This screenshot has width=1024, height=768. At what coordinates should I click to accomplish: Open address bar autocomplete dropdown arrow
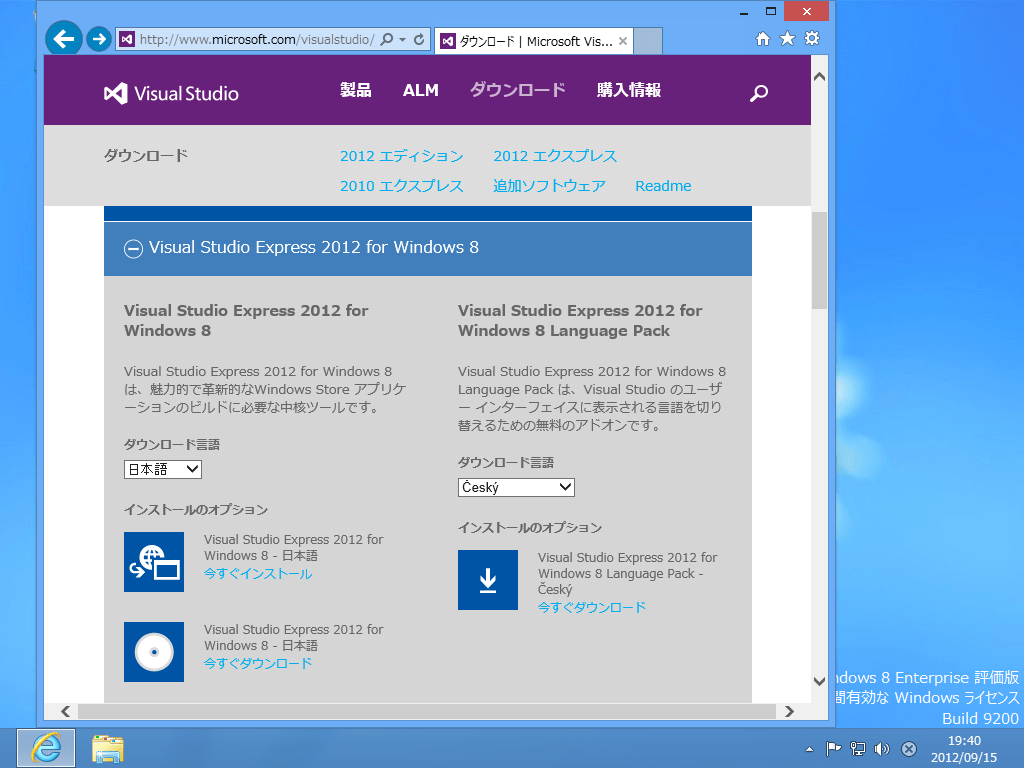tap(403, 39)
